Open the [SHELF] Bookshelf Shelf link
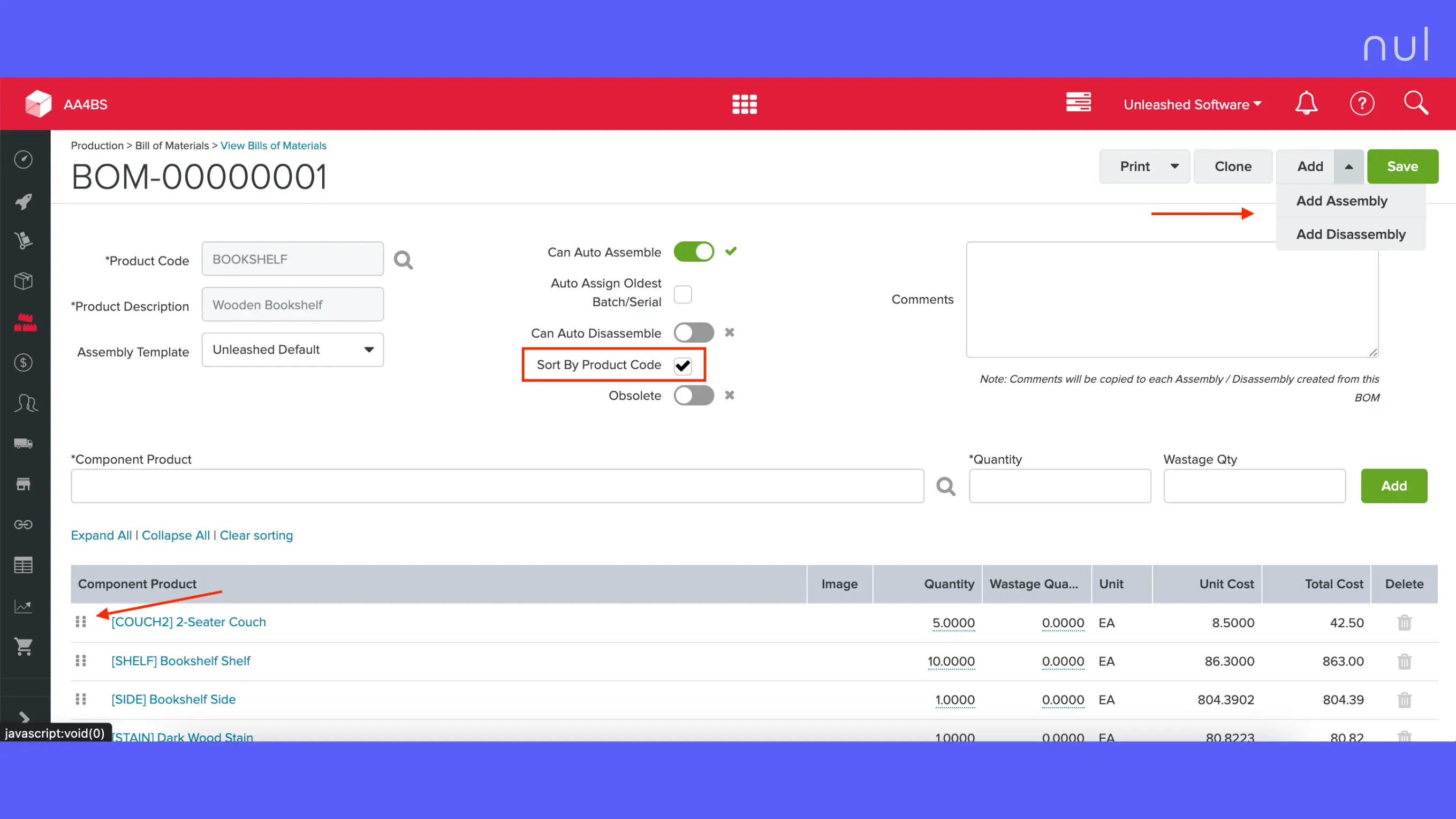Screen dimensions: 1456x819 pos(181,661)
